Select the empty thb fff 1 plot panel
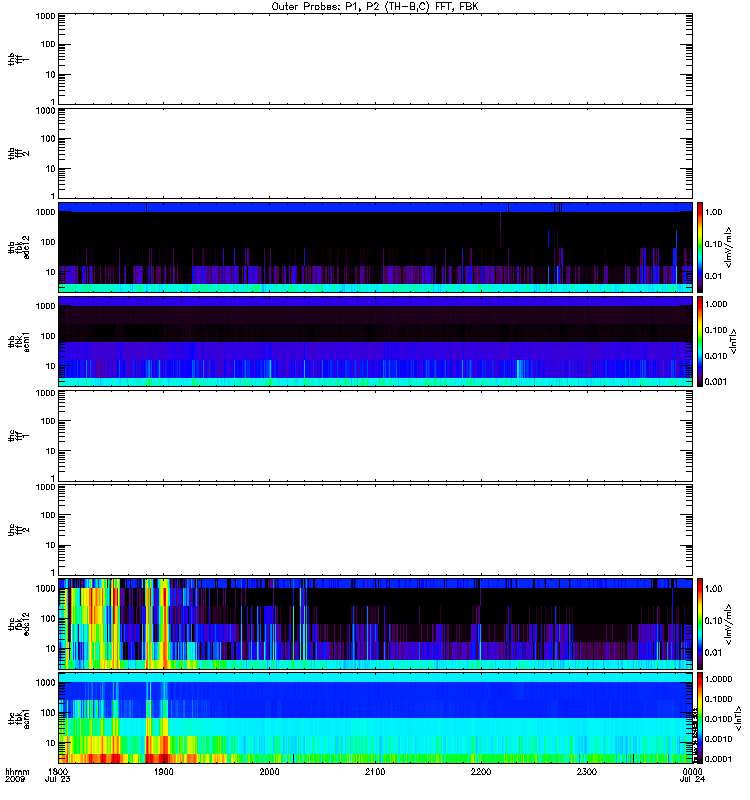The width and height of the screenshot is (750, 800). pyautogui.click(x=376, y=59)
